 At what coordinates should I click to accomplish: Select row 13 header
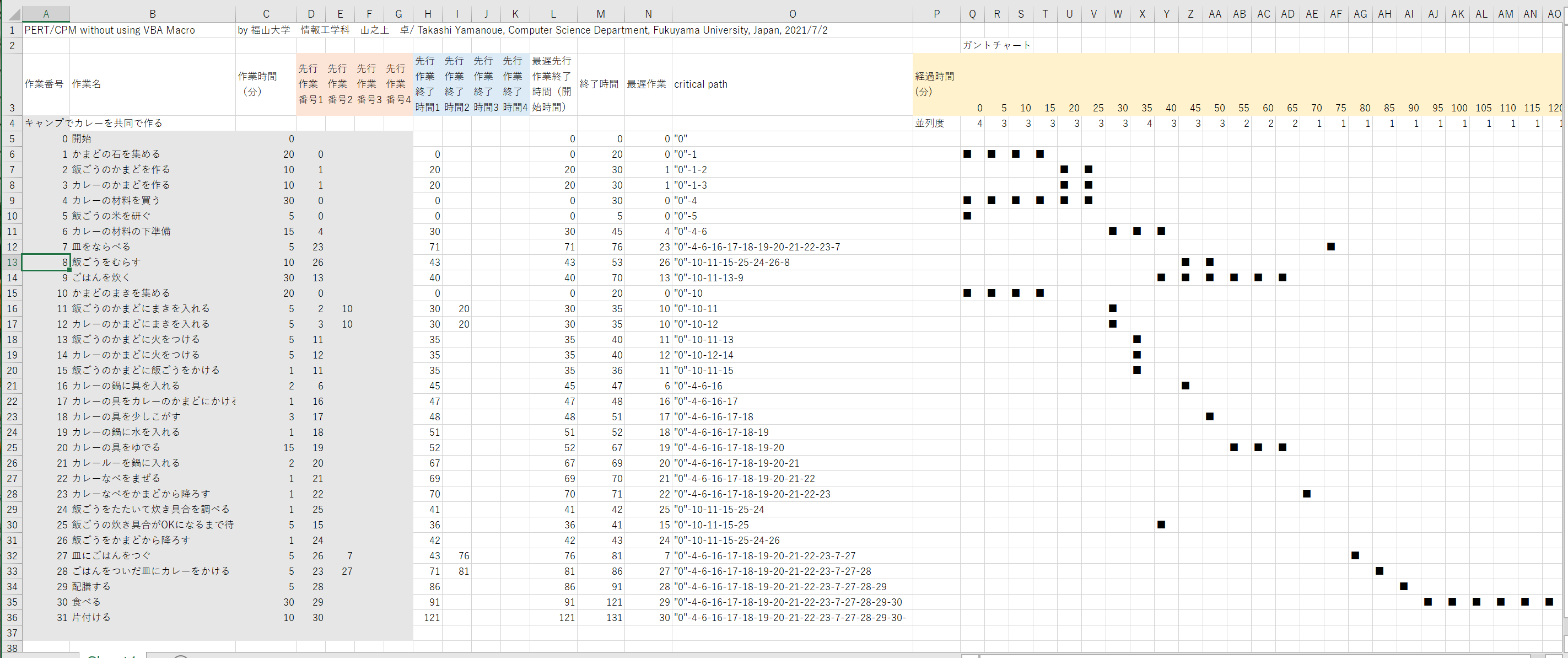[12, 263]
